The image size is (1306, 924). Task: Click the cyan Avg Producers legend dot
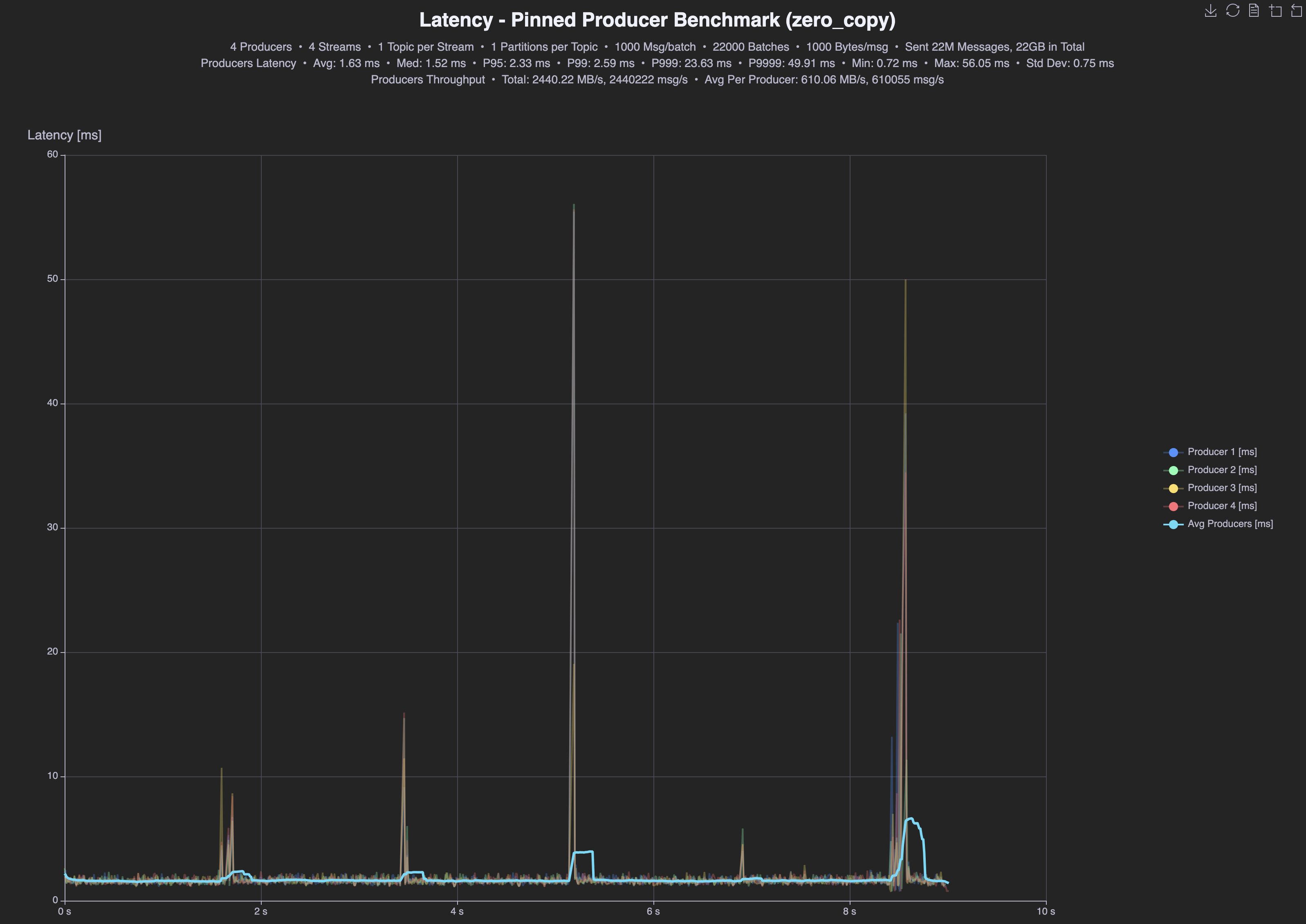tap(1174, 525)
